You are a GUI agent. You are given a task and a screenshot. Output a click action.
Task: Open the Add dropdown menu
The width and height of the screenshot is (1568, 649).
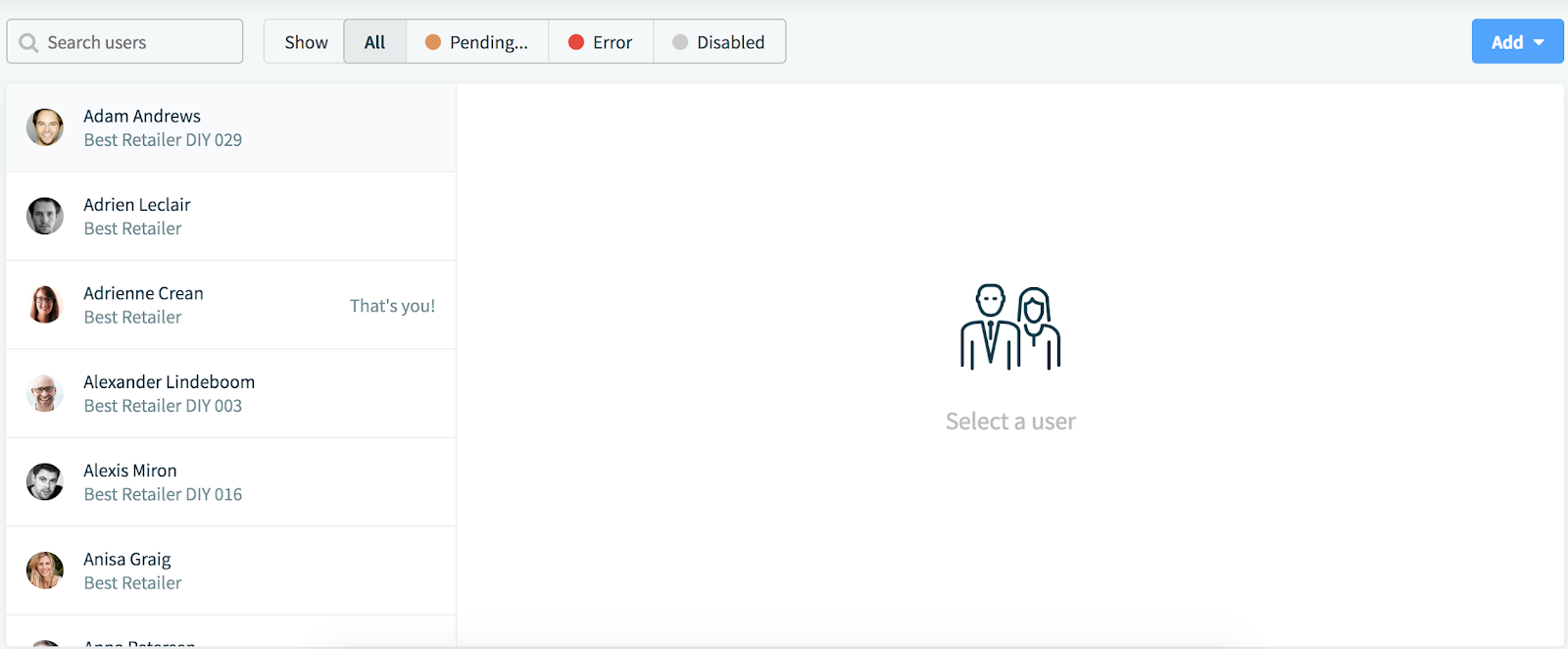click(x=1517, y=42)
